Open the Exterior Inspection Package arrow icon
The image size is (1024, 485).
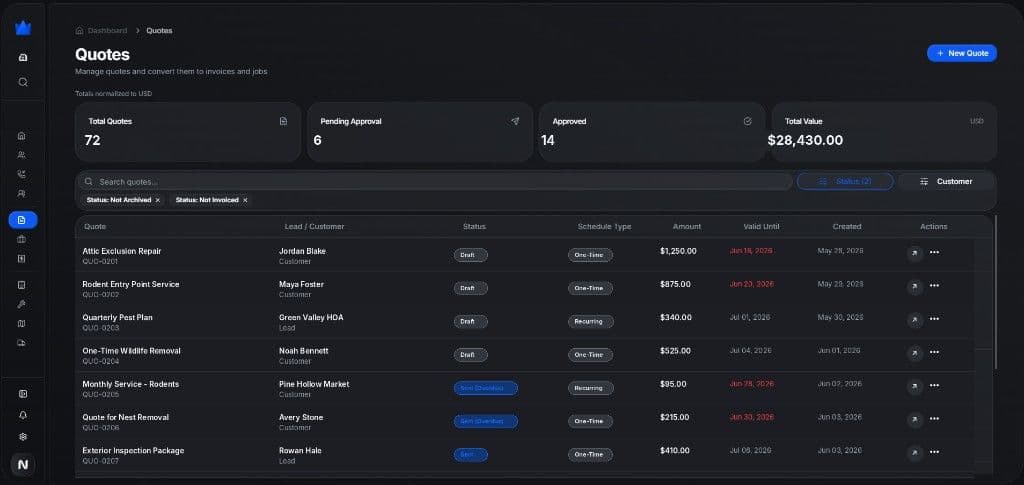tap(915, 452)
